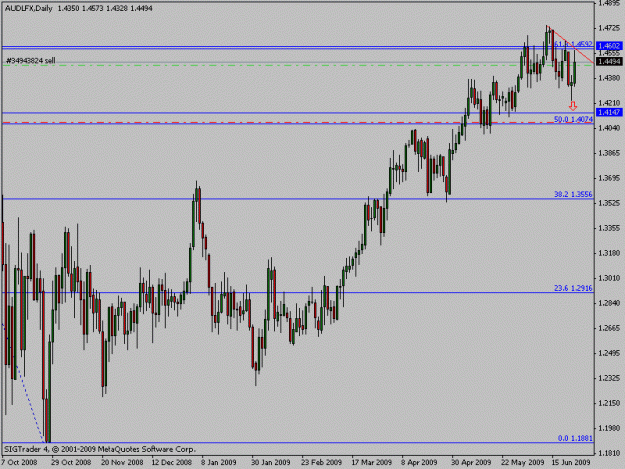Click the 1.3355 price scale value
Image resolution: width=625 pixels, height=469 pixels.
coord(610,228)
